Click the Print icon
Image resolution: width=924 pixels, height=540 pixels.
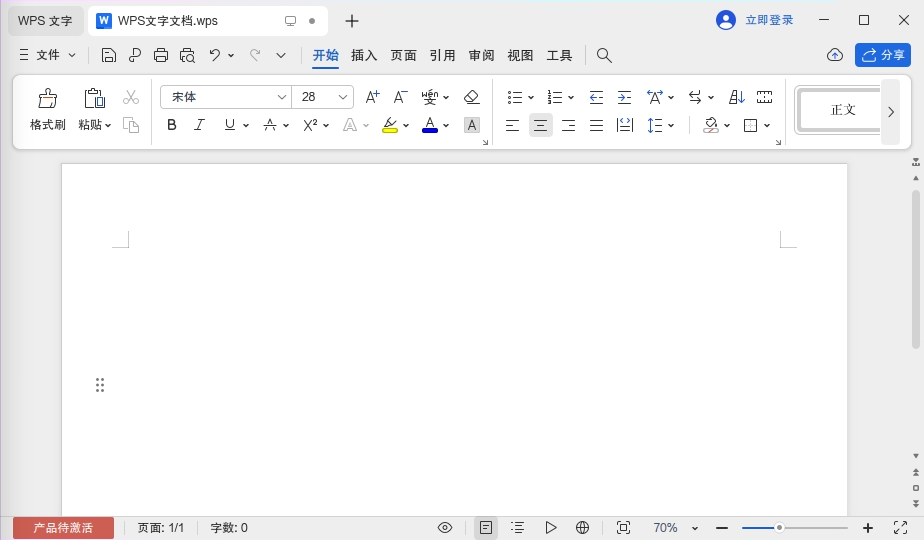[161, 55]
